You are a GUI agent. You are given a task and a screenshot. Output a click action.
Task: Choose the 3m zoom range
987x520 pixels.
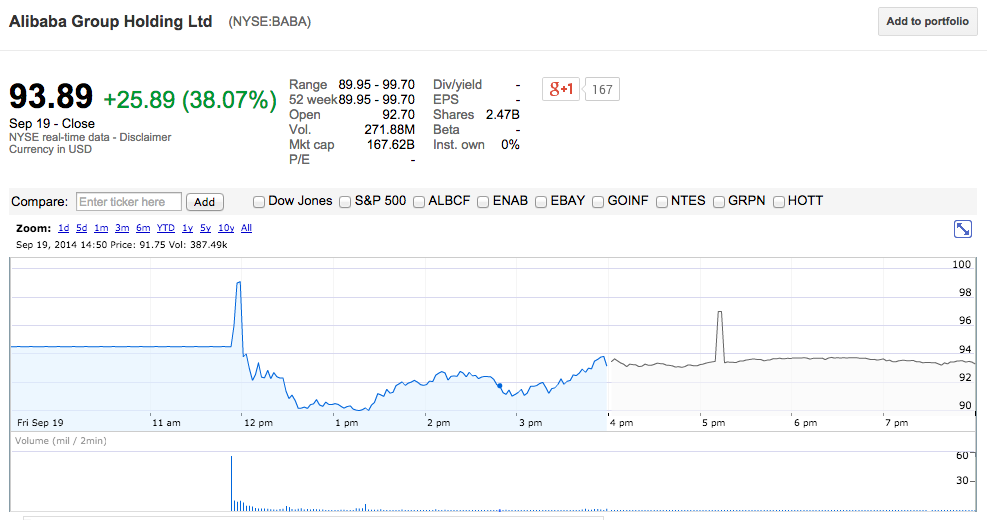122,228
